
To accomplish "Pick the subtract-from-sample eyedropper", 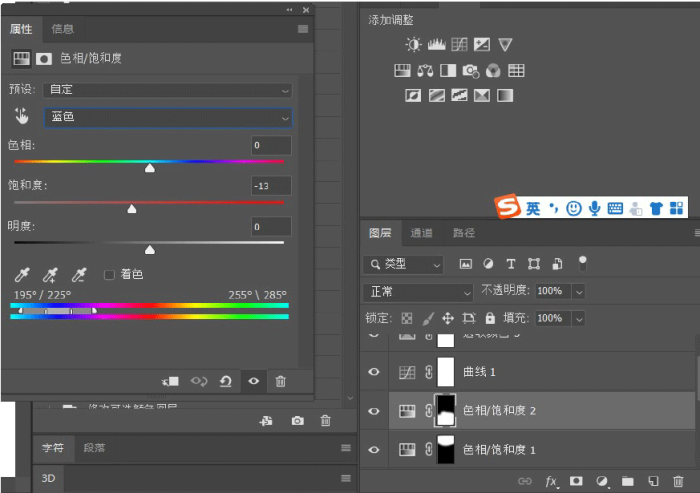I will pos(79,275).
